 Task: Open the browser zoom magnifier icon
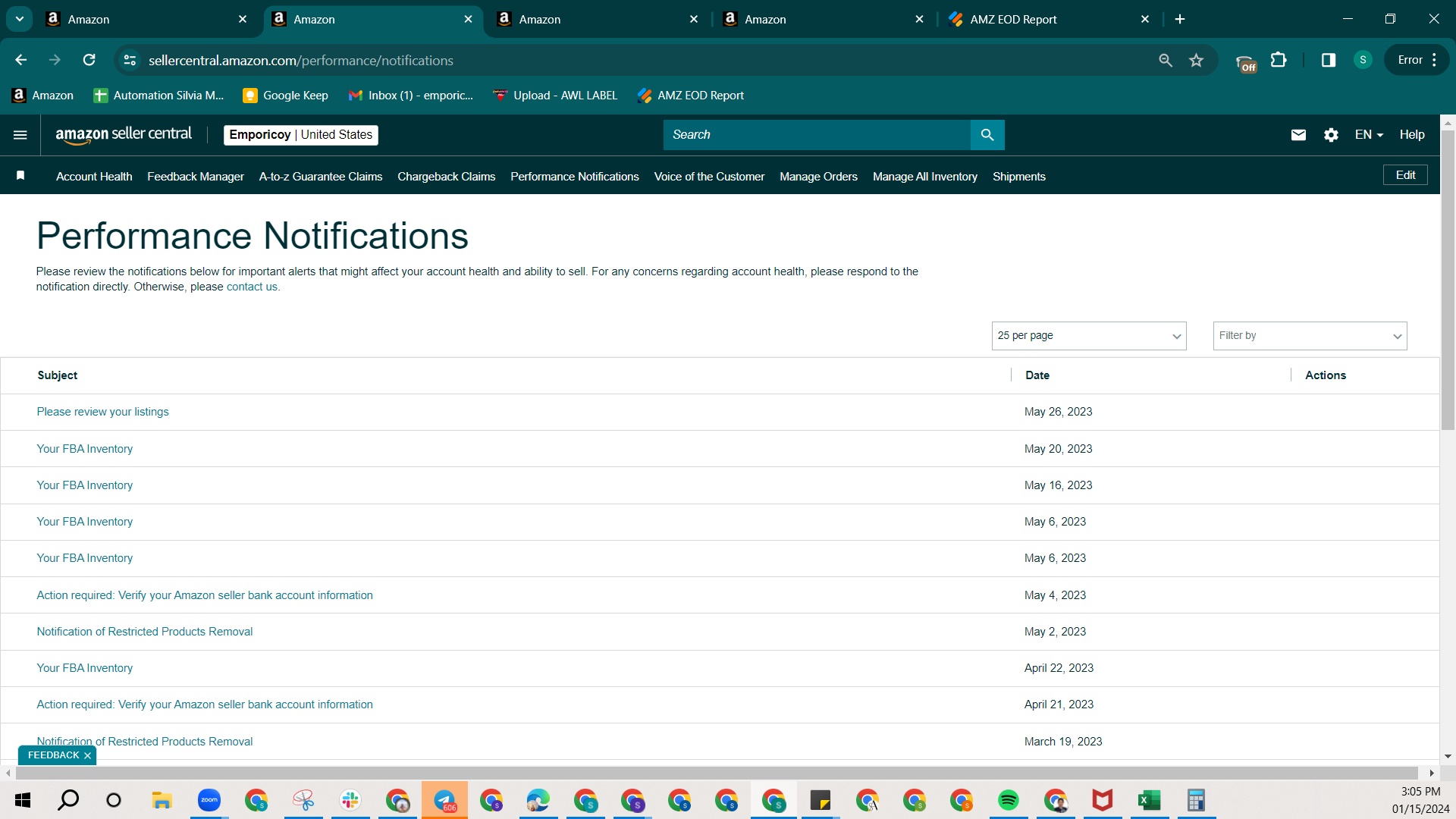point(1166,60)
